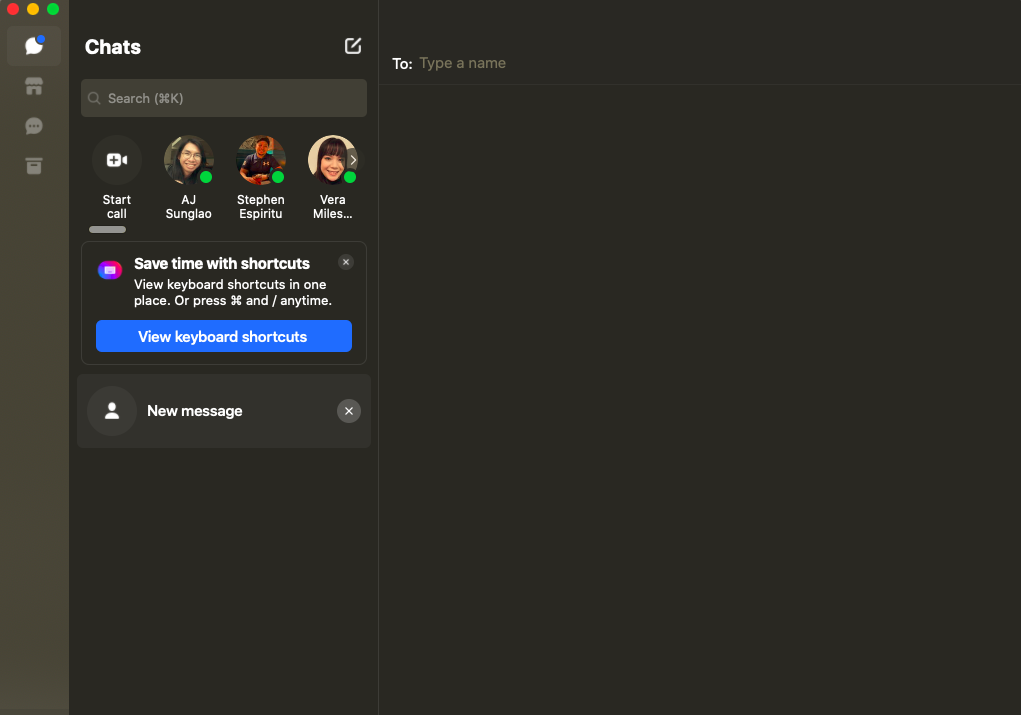Select Vera Miles' active contact avatar
The image size is (1021, 715).
click(332, 160)
